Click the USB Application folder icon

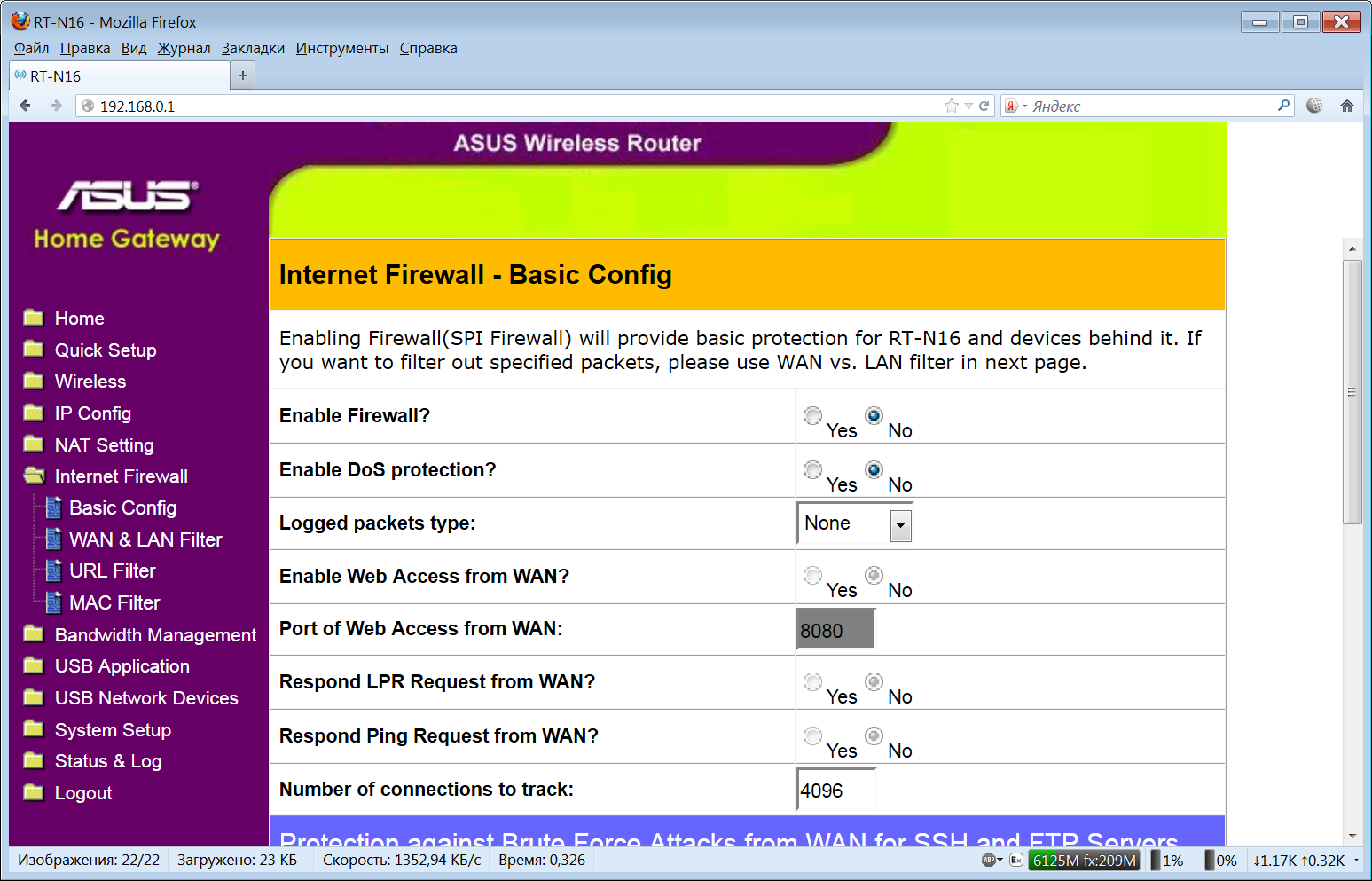(34, 665)
